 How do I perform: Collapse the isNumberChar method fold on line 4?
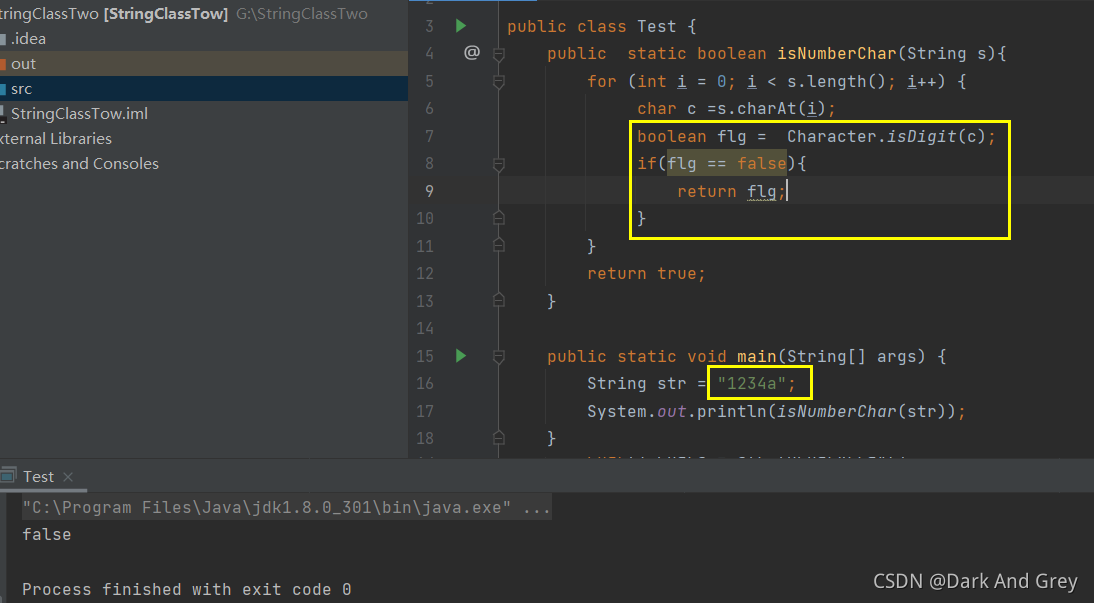pyautogui.click(x=499, y=54)
